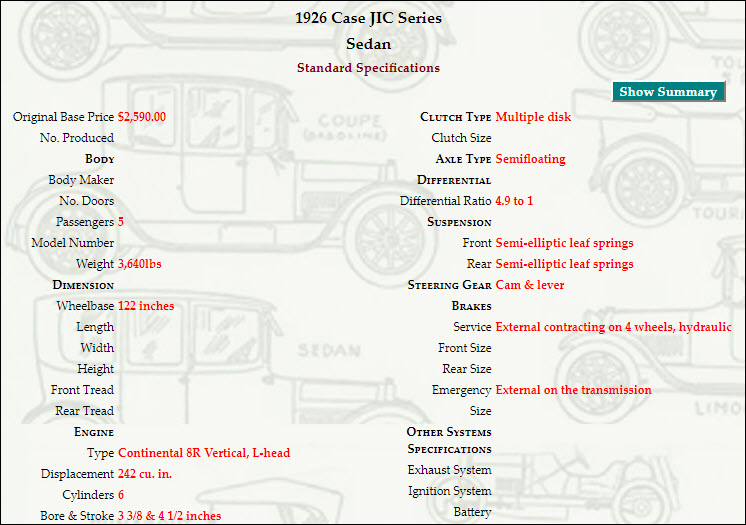This screenshot has width=746, height=525.
Task: Select emergency brake 'External on the transmission'
Action: (573, 390)
